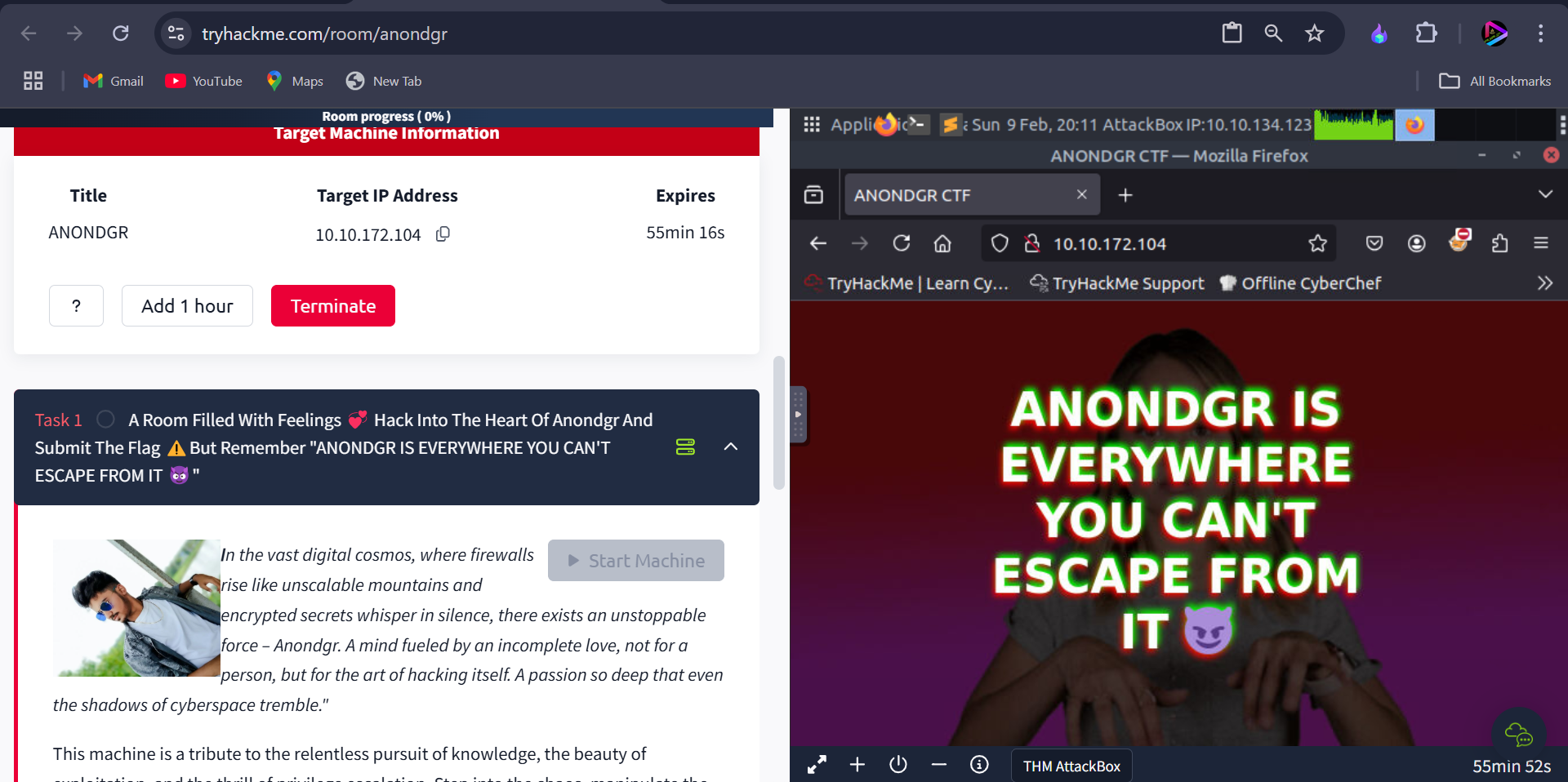Open AttackBox info icon
1568x782 pixels.
coord(979,765)
